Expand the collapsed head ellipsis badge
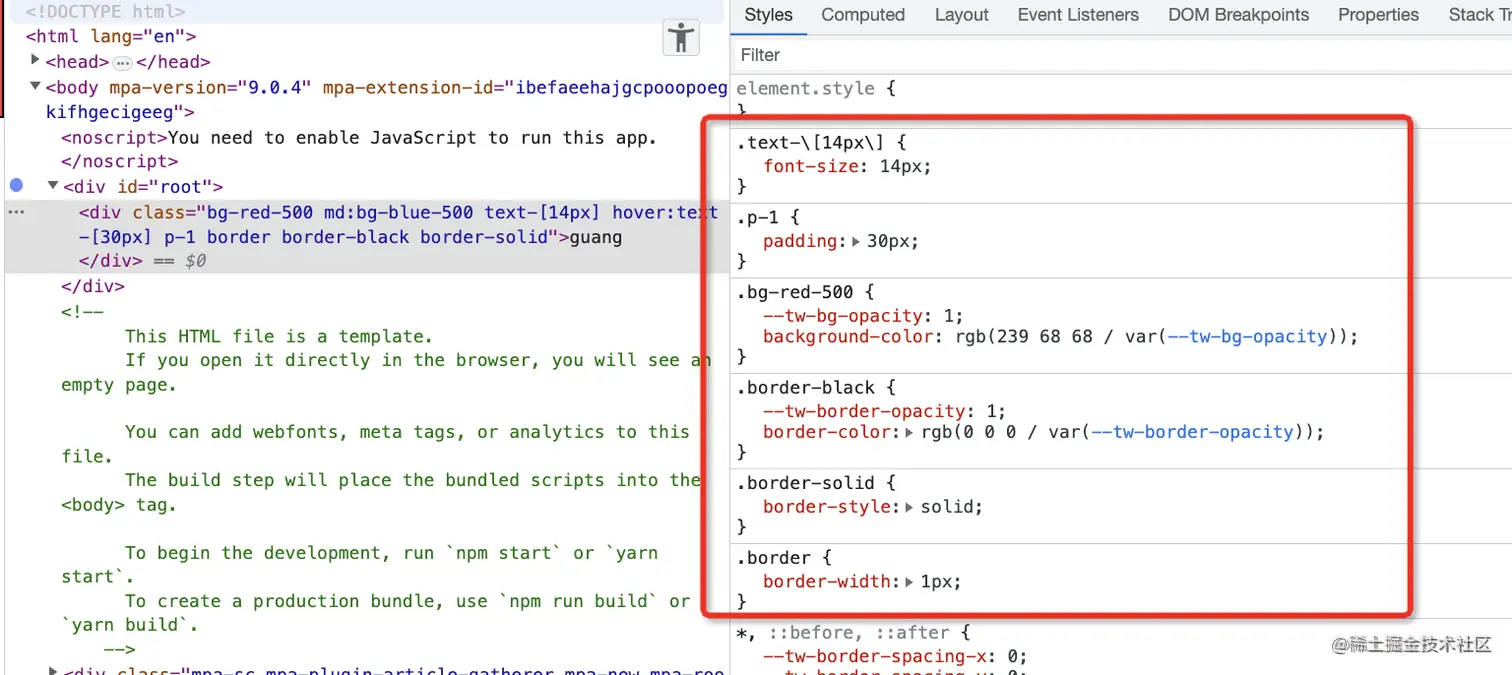1512x675 pixels. point(123,63)
